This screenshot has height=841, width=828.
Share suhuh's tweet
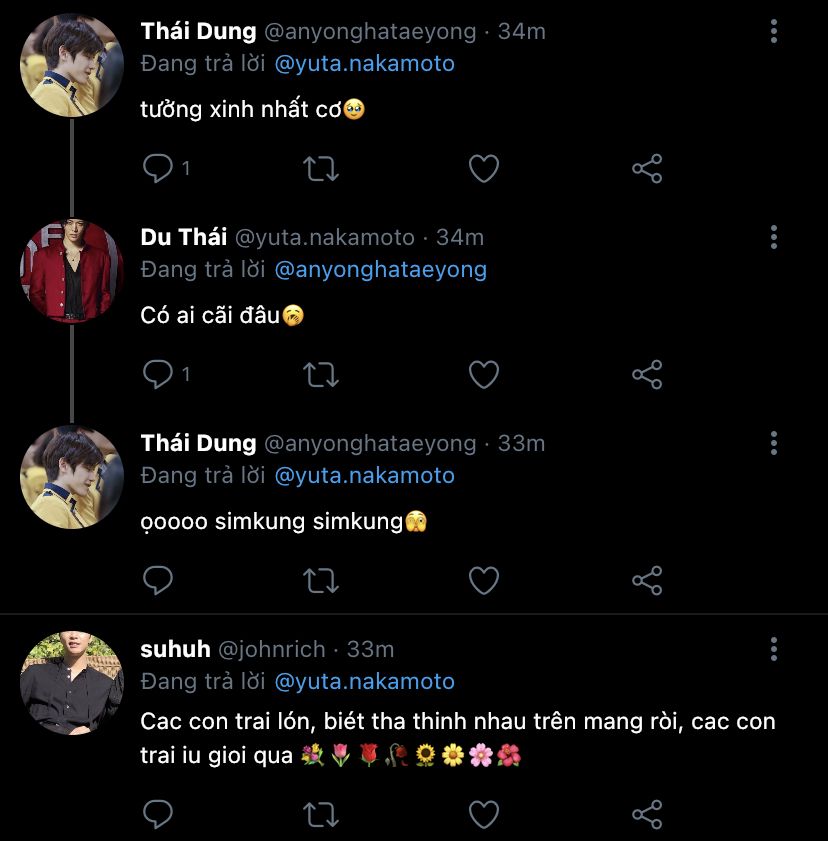647,814
